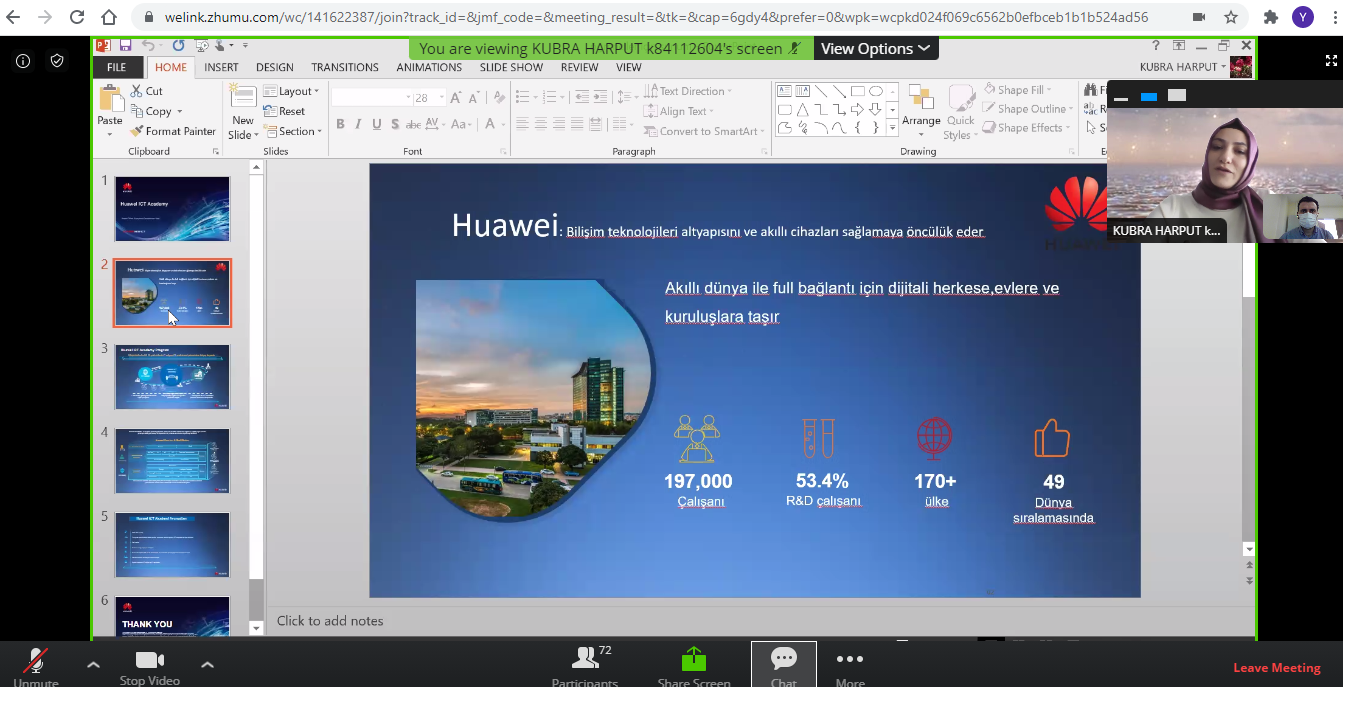Click Leave Meeting
This screenshot has height=704, width=1360.
[1276, 668]
